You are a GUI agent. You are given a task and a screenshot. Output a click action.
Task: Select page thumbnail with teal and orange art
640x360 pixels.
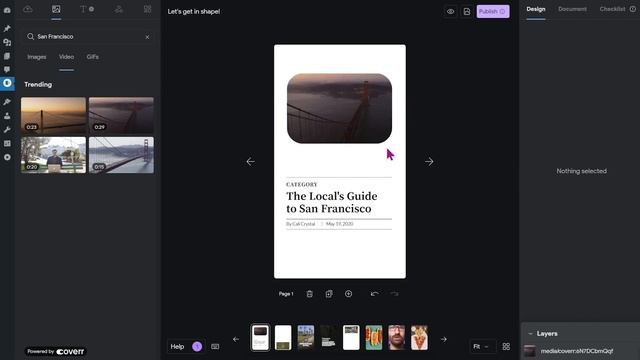pos(374,338)
